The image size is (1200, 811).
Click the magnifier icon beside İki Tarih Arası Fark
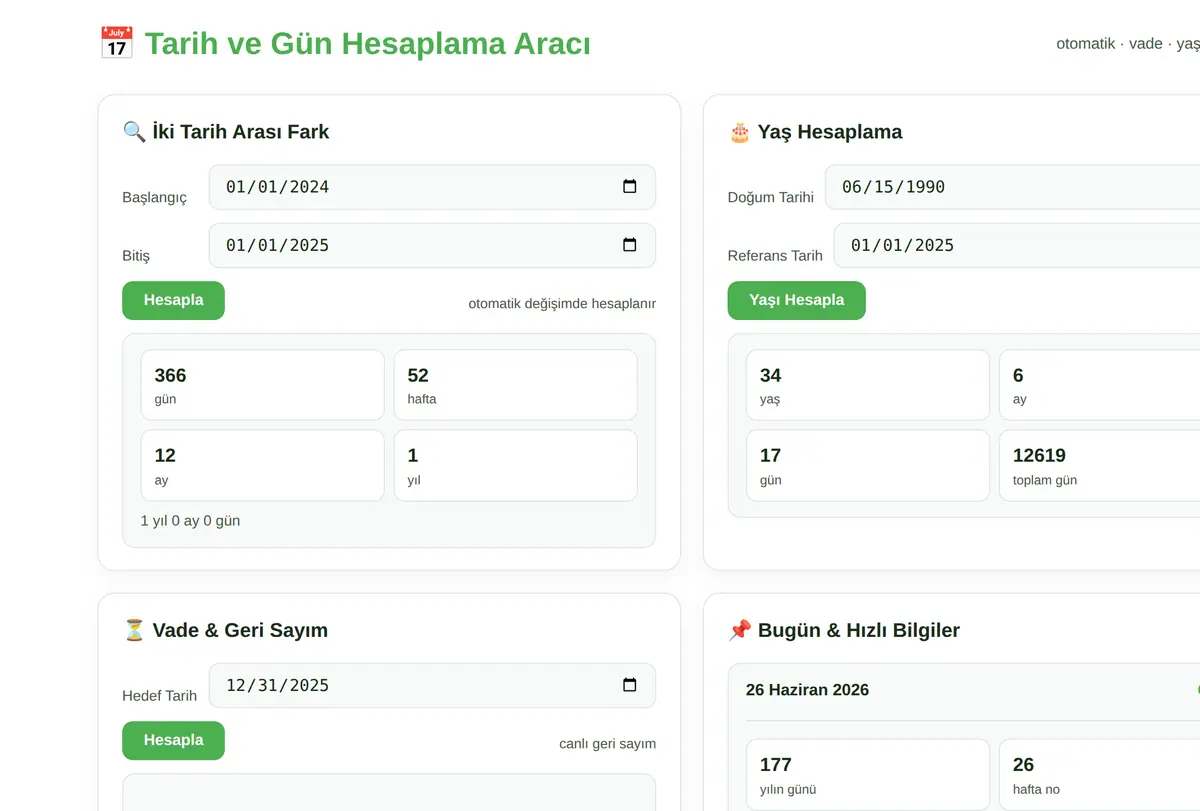[134, 131]
